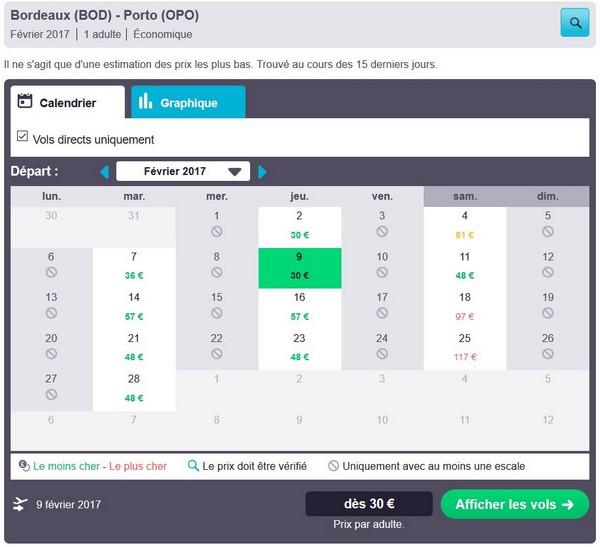Click the Afficher les vols button
Image resolution: width=600 pixels, height=547 pixels.
[x=514, y=504]
